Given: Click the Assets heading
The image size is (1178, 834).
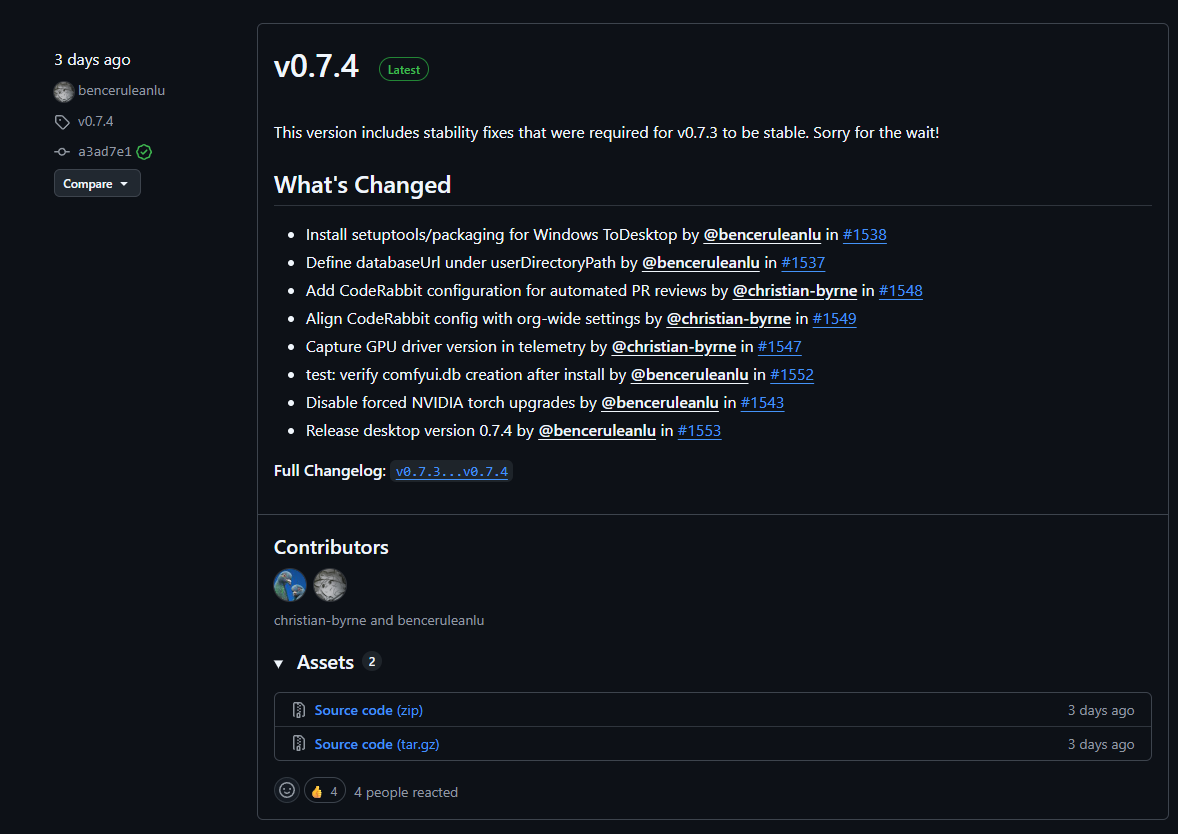Looking at the screenshot, I should (325, 662).
